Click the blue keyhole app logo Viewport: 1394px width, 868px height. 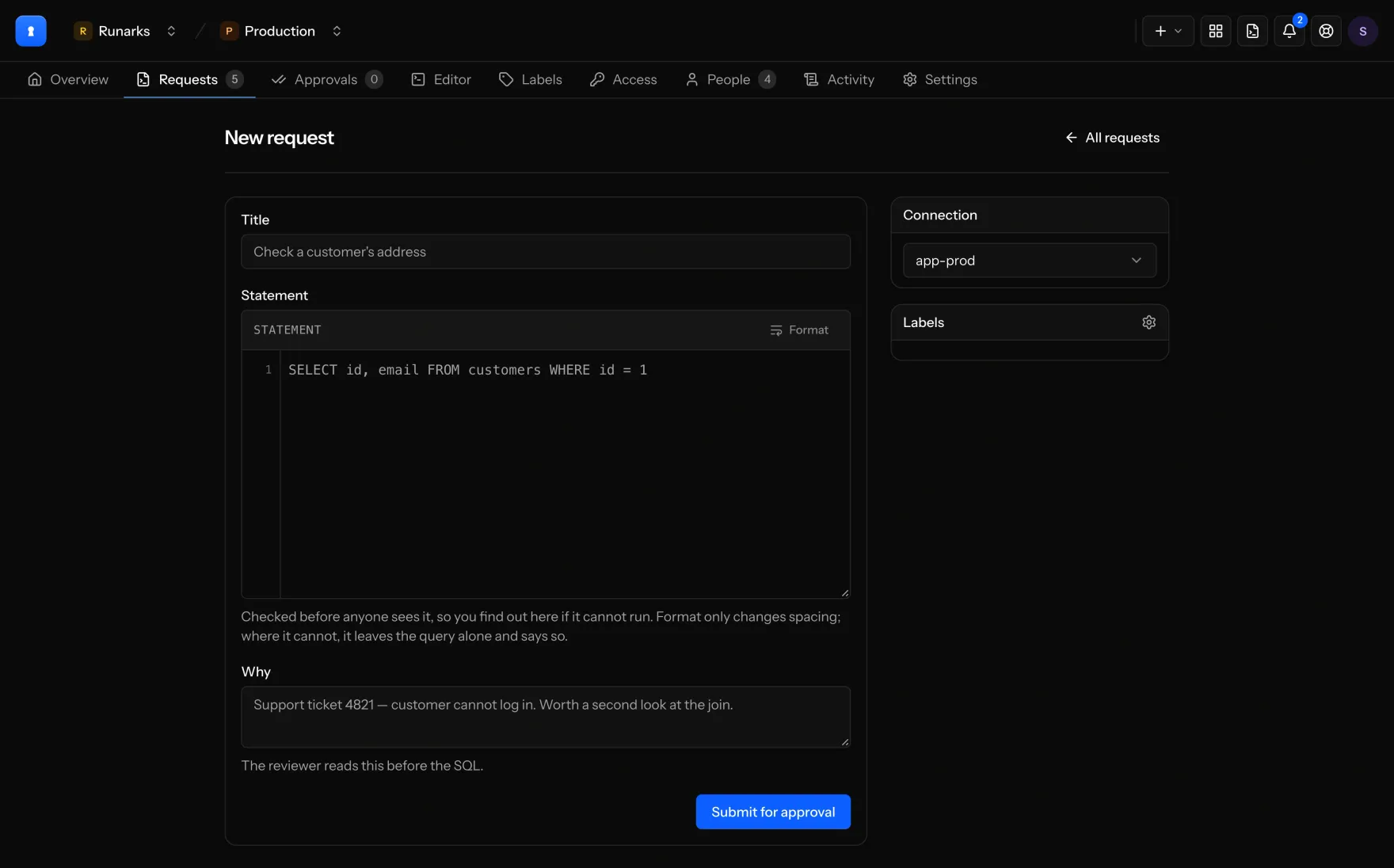[x=31, y=31]
